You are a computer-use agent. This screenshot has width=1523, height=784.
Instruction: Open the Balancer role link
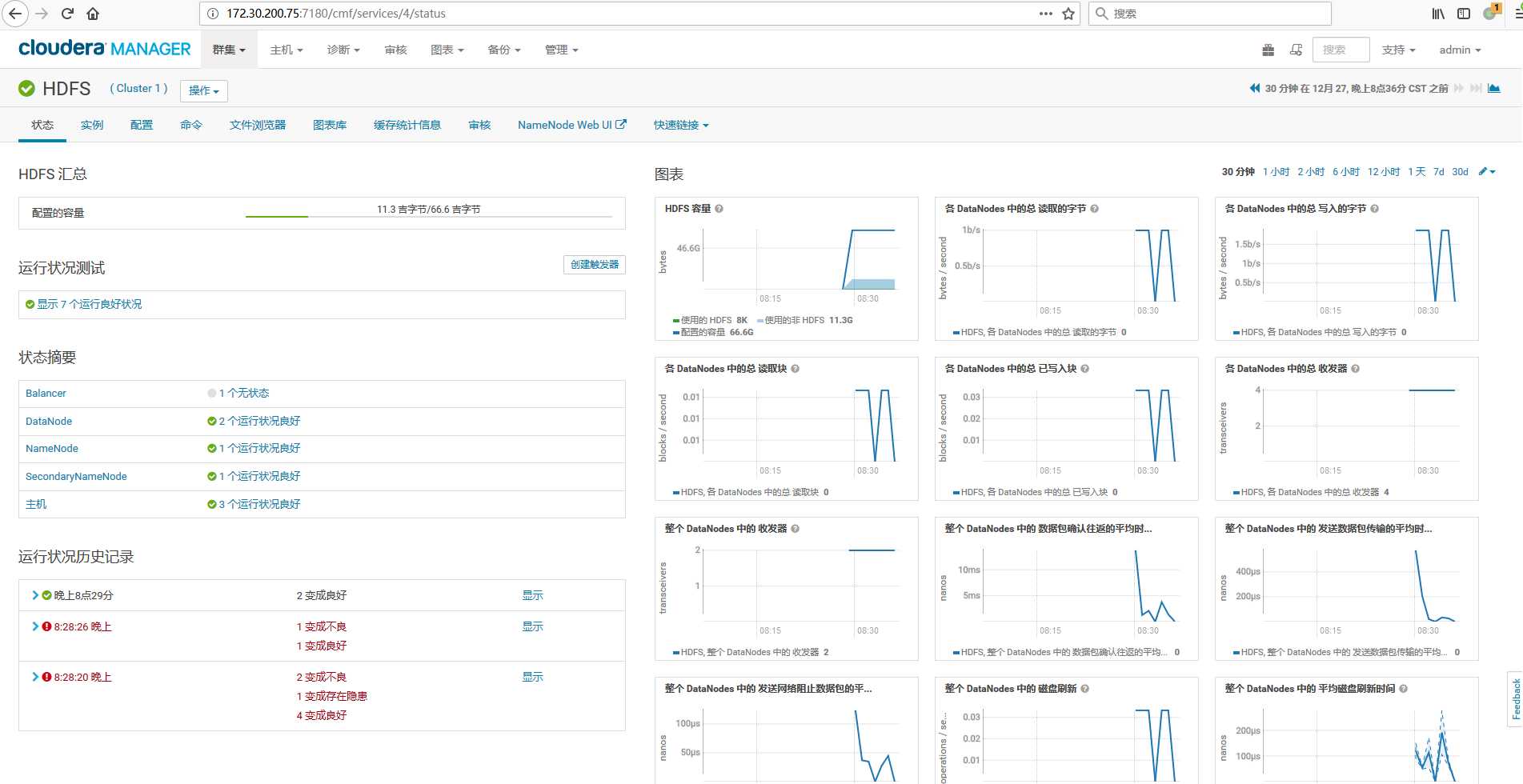coord(46,393)
